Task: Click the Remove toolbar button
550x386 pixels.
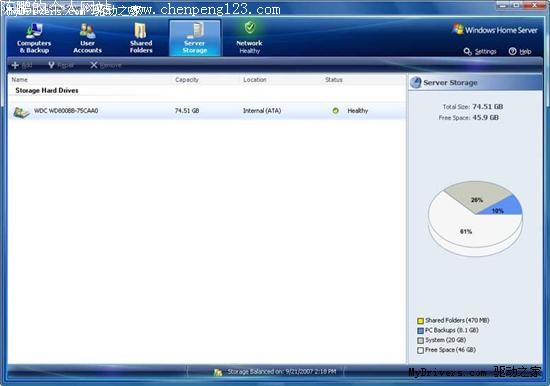Action: (106, 65)
